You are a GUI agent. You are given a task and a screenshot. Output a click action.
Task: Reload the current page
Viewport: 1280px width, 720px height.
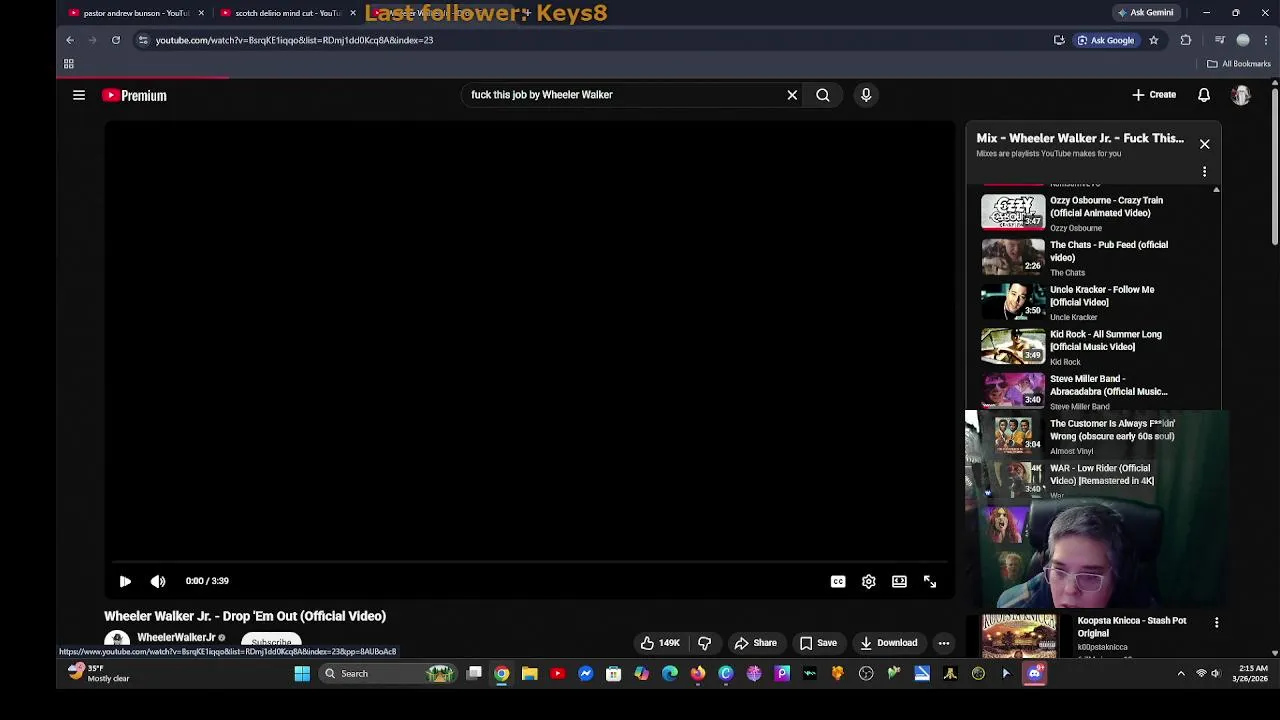tap(116, 40)
